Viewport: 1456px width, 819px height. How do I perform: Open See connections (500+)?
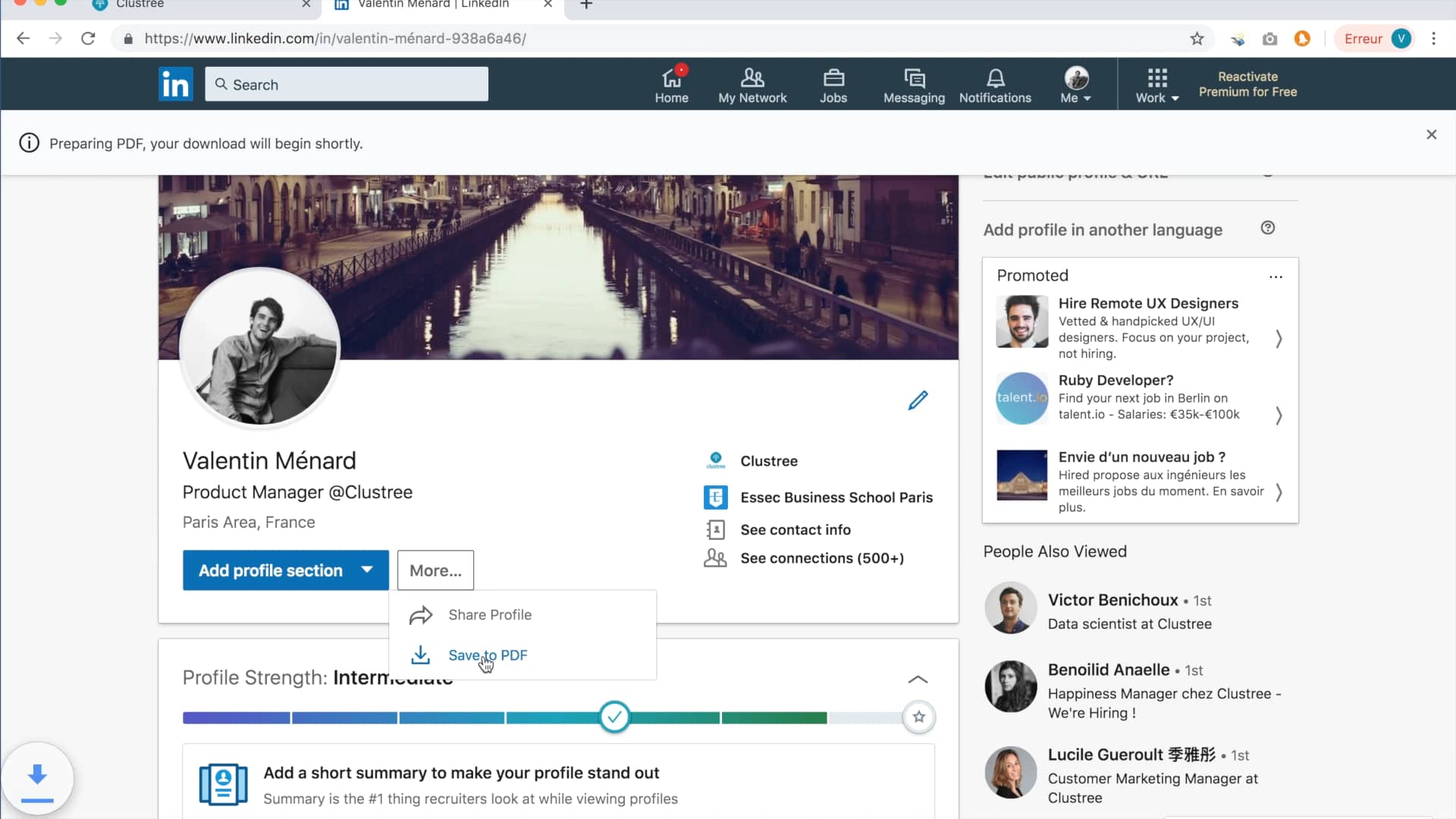click(x=822, y=558)
